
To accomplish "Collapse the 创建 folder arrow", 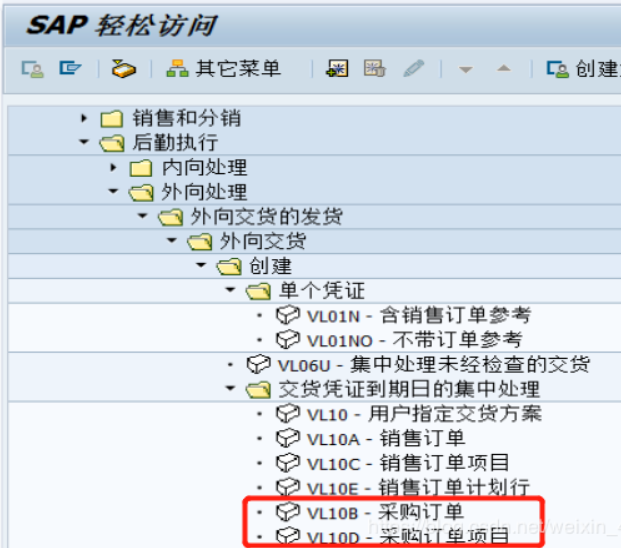I will (x=201, y=265).
